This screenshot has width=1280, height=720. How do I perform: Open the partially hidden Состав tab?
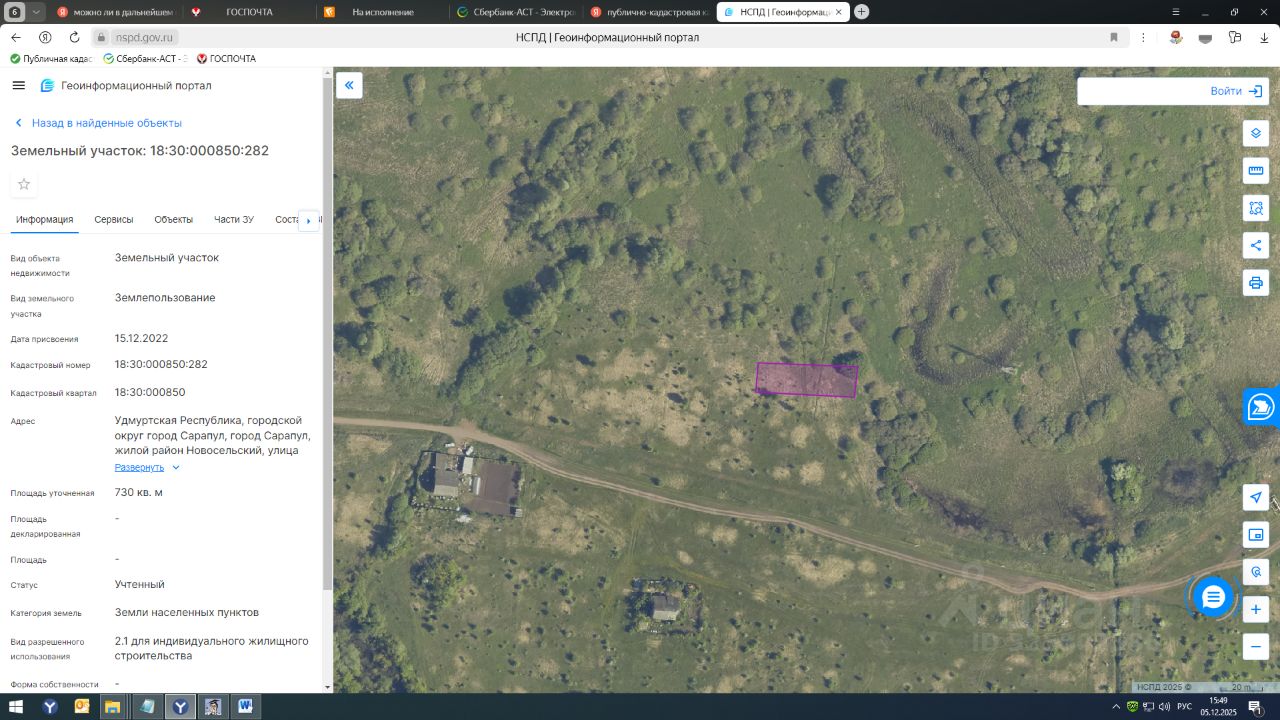287,220
